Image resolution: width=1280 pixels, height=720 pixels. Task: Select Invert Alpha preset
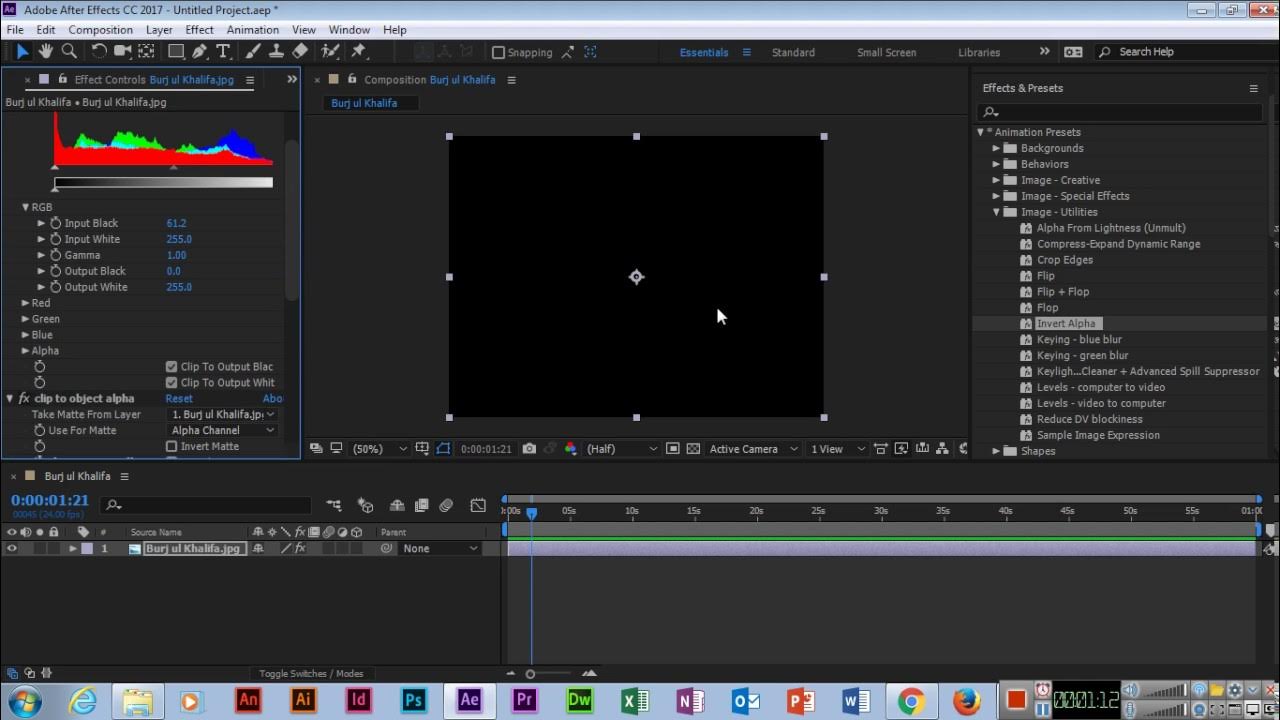pyautogui.click(x=1066, y=324)
